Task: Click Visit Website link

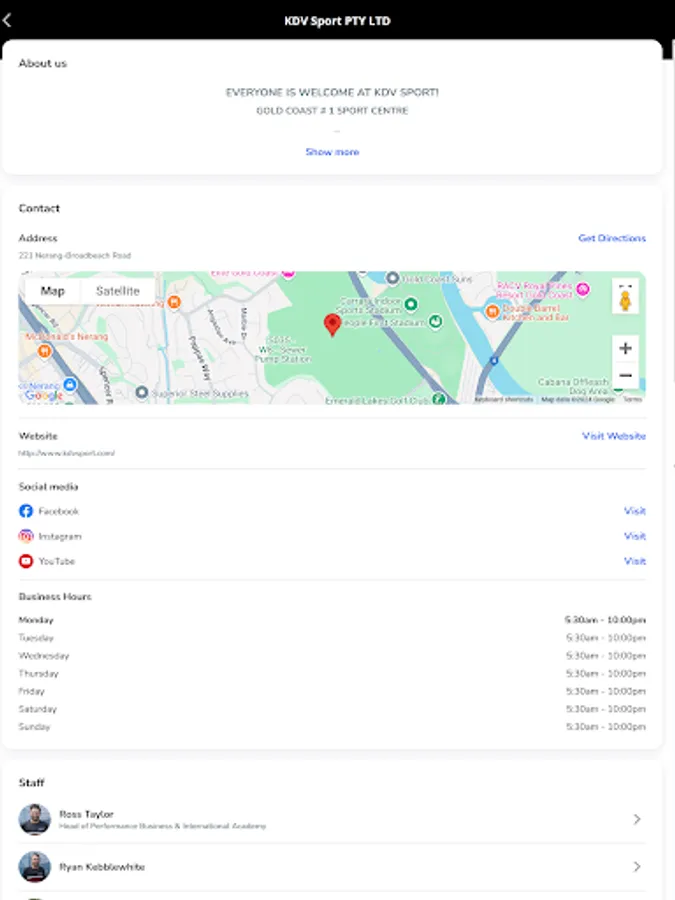Action: [614, 436]
